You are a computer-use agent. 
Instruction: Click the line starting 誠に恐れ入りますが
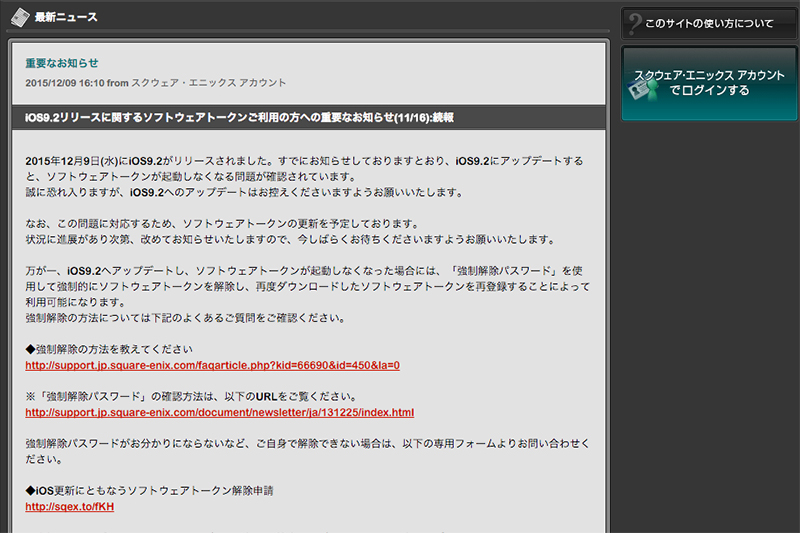click(x=245, y=192)
